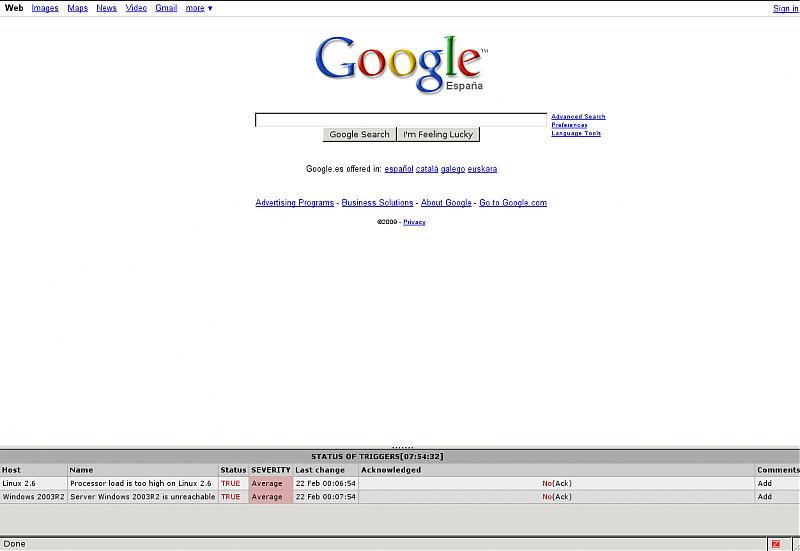
Task: Select the Windows 2003R2 host cell
Action: pyautogui.click(x=34, y=496)
